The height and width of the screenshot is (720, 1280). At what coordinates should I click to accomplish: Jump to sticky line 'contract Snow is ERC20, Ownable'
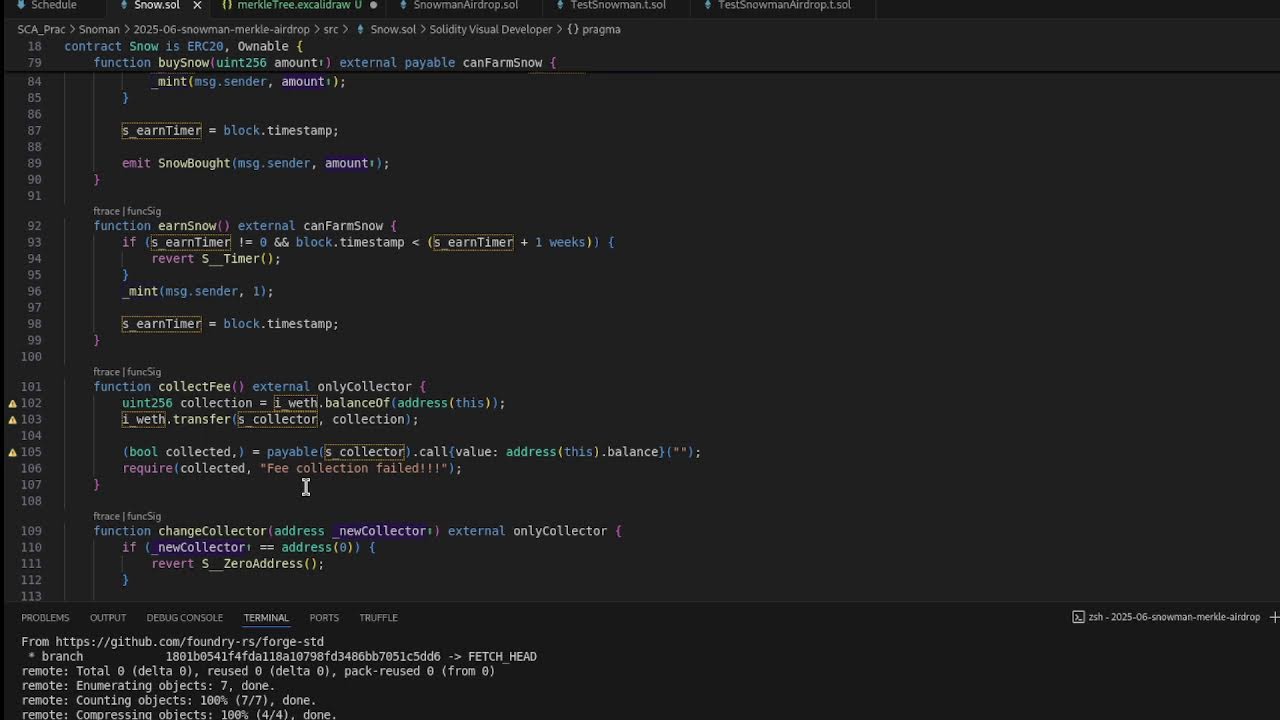pyautogui.click(x=183, y=46)
